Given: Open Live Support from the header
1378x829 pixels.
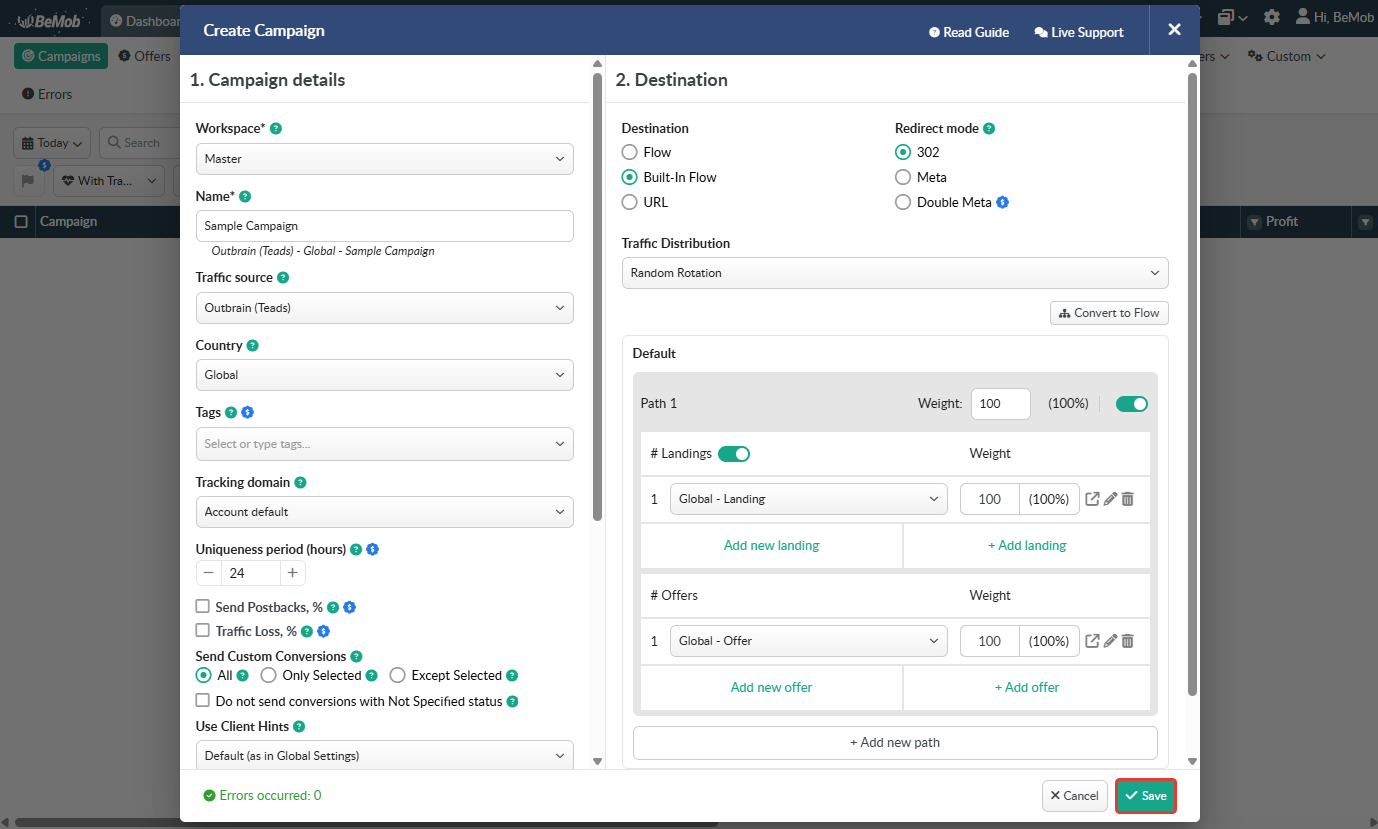Looking at the screenshot, I should click(x=1079, y=32).
